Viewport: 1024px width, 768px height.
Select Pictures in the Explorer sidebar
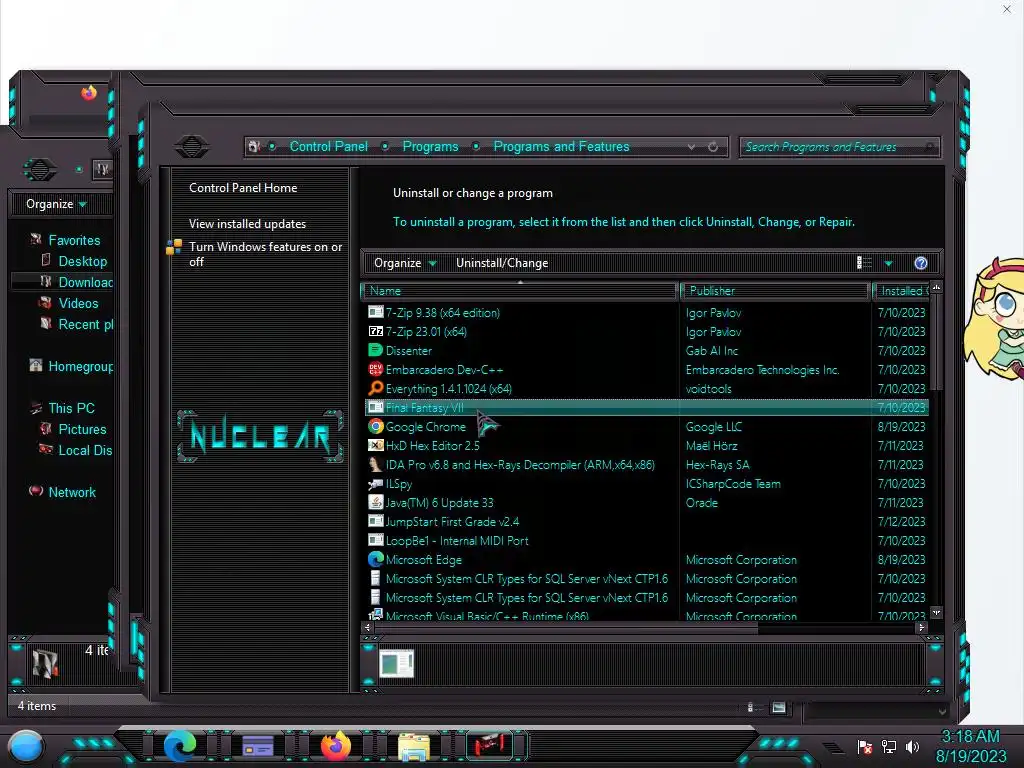tap(82, 429)
